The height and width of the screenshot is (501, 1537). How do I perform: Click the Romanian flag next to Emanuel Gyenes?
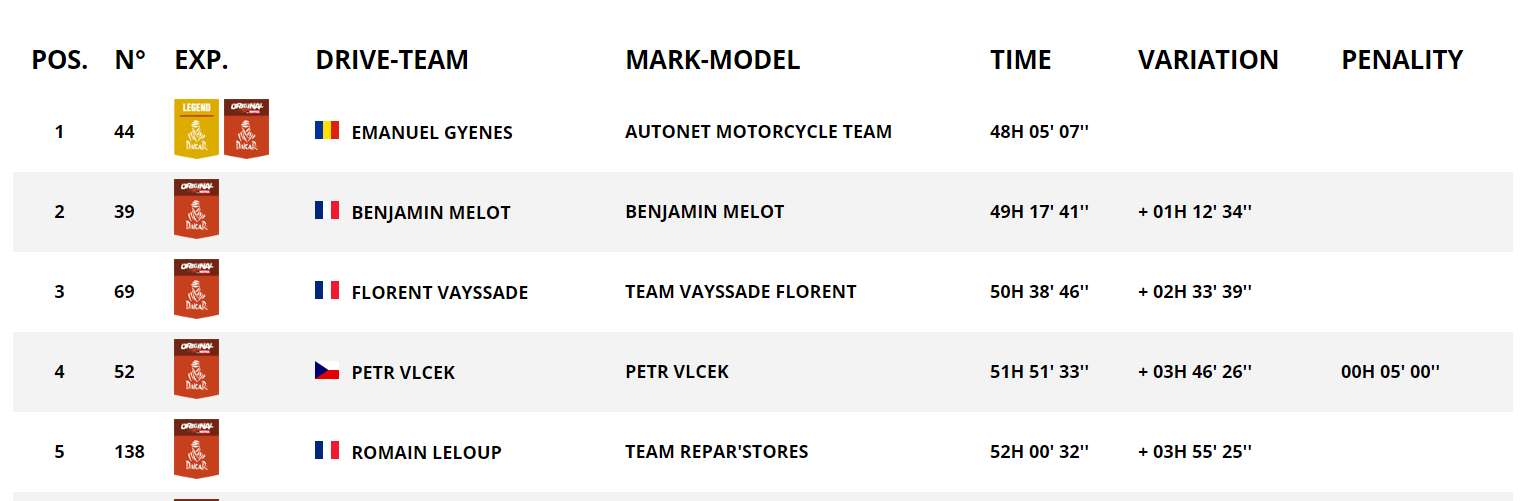coord(327,130)
